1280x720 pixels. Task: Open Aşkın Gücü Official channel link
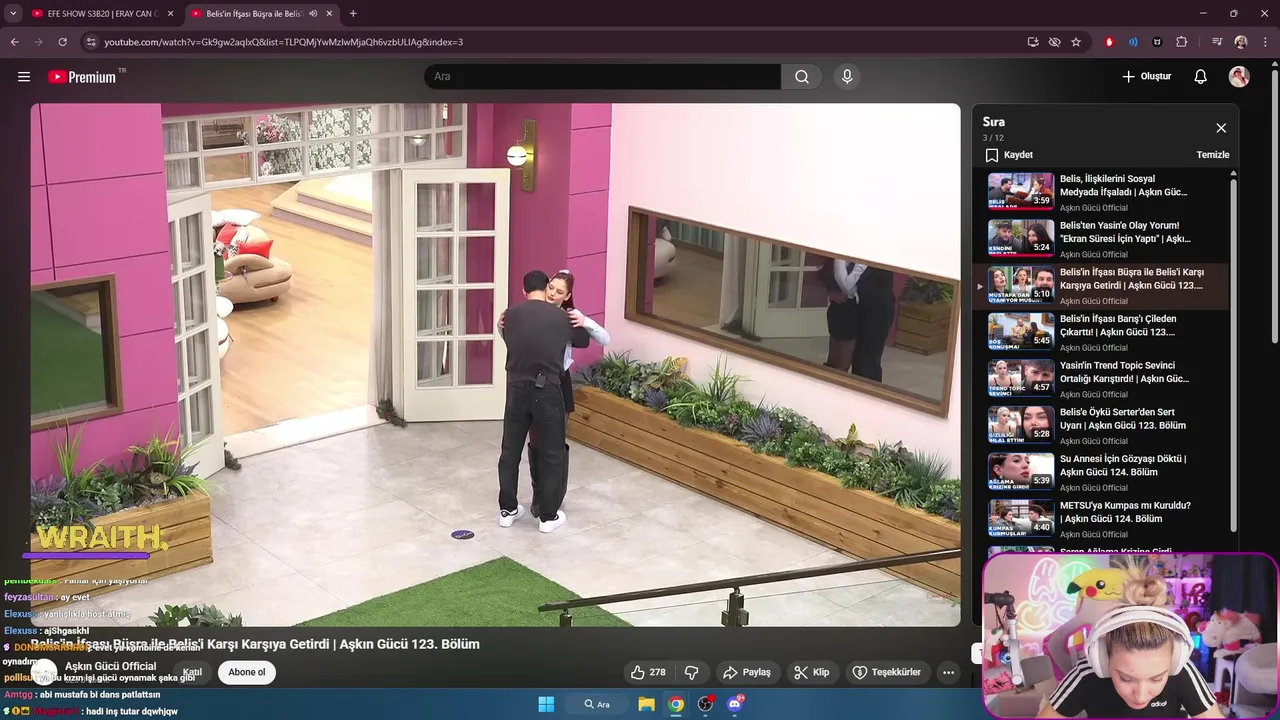tap(110, 666)
